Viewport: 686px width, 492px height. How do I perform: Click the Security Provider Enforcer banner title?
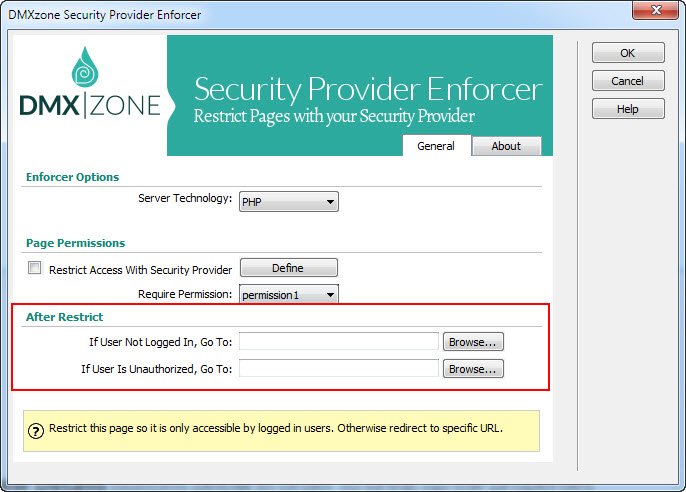click(368, 89)
